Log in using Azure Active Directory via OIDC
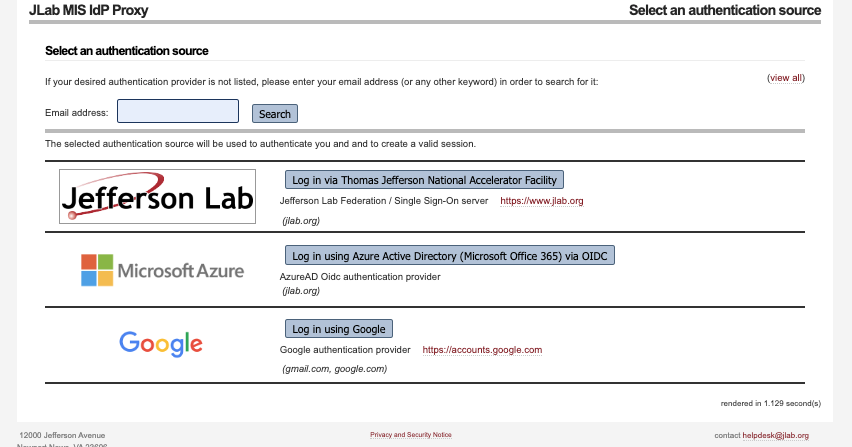This screenshot has height=447, width=852. pyautogui.click(x=450, y=255)
